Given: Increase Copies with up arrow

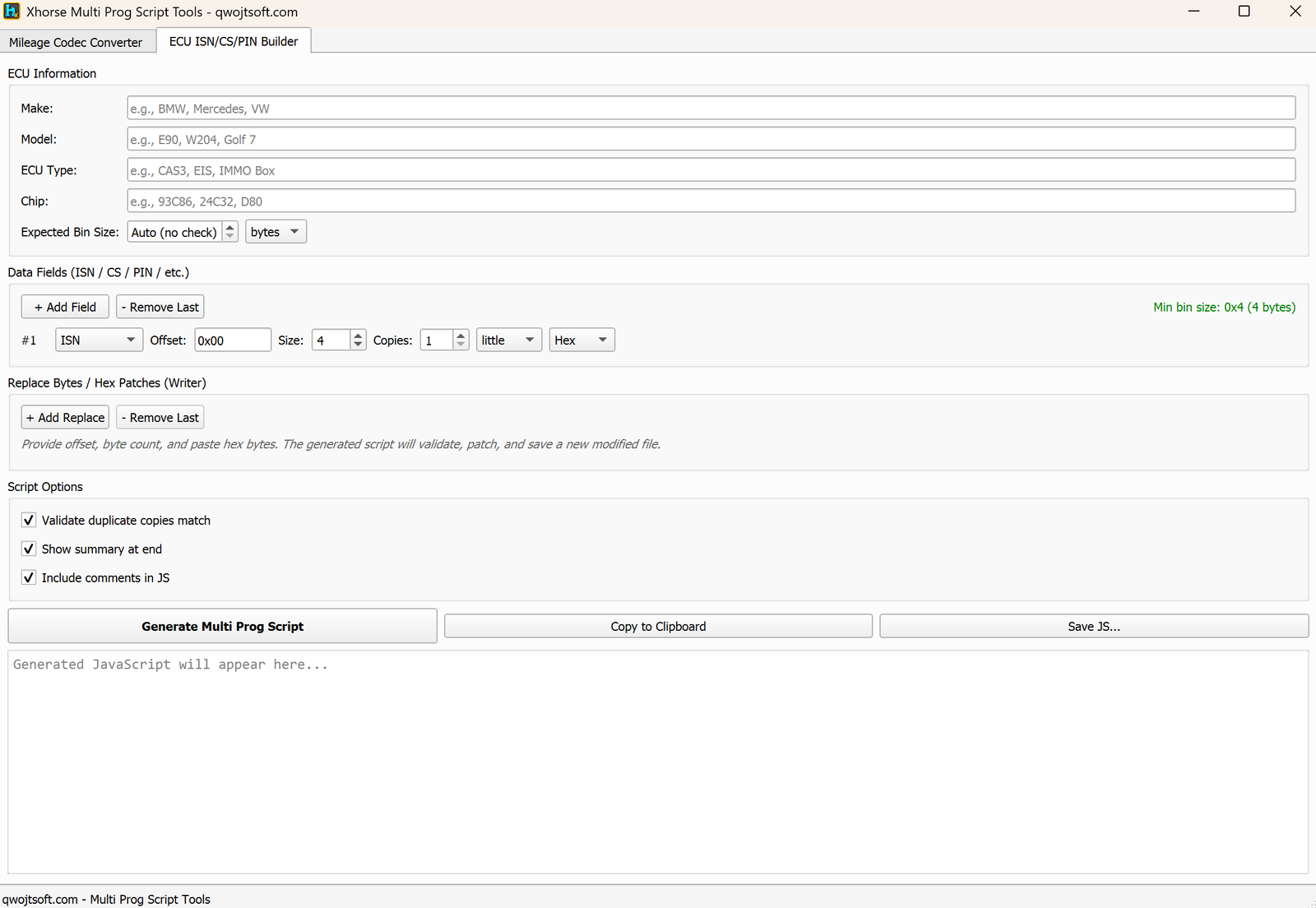Looking at the screenshot, I should click(461, 335).
